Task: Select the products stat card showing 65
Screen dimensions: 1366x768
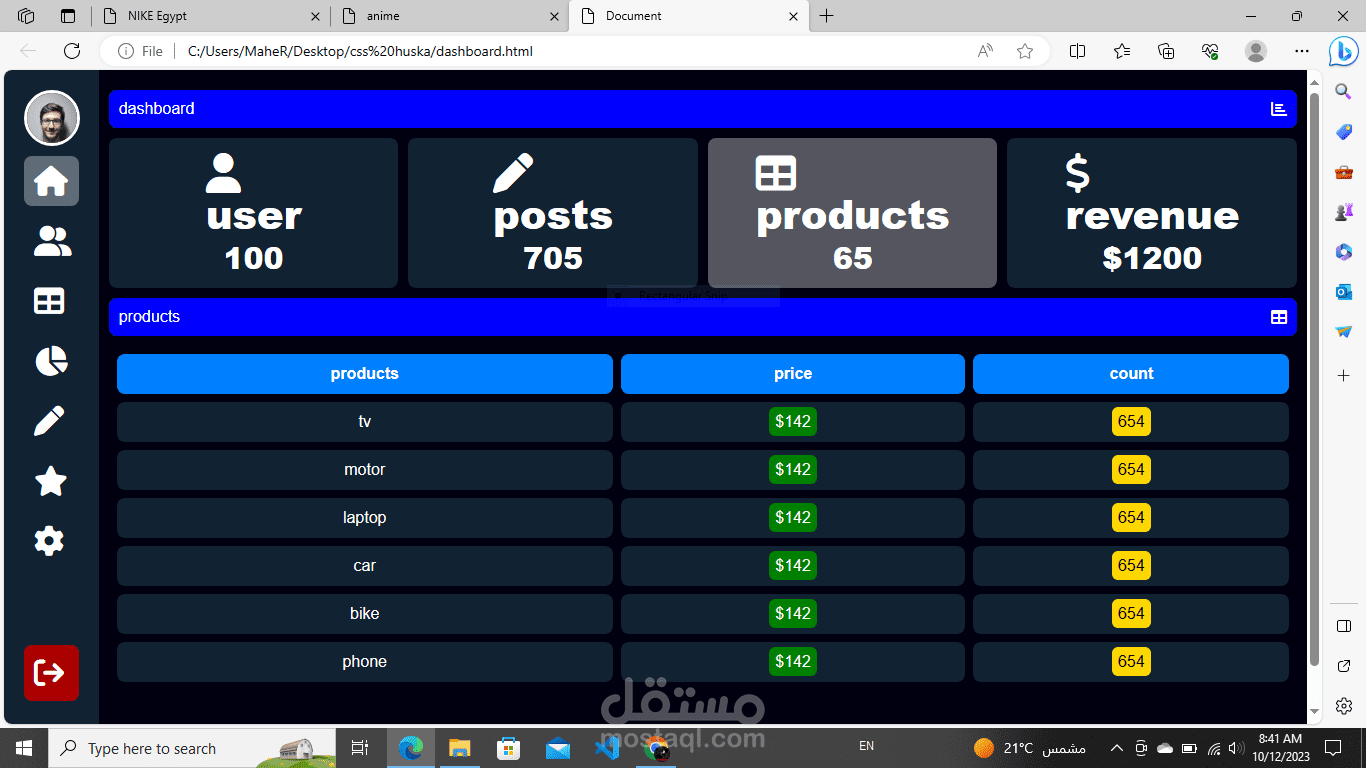Action: tap(851, 213)
